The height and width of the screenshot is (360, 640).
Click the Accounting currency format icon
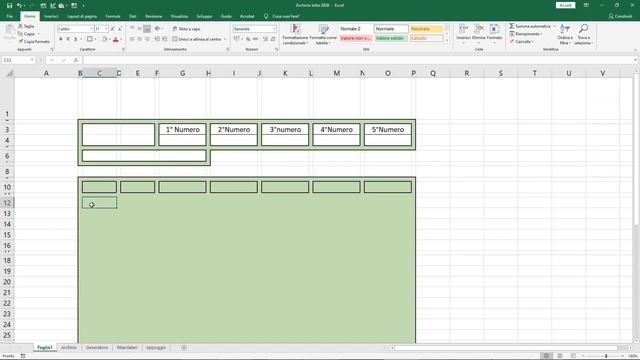[x=236, y=39]
